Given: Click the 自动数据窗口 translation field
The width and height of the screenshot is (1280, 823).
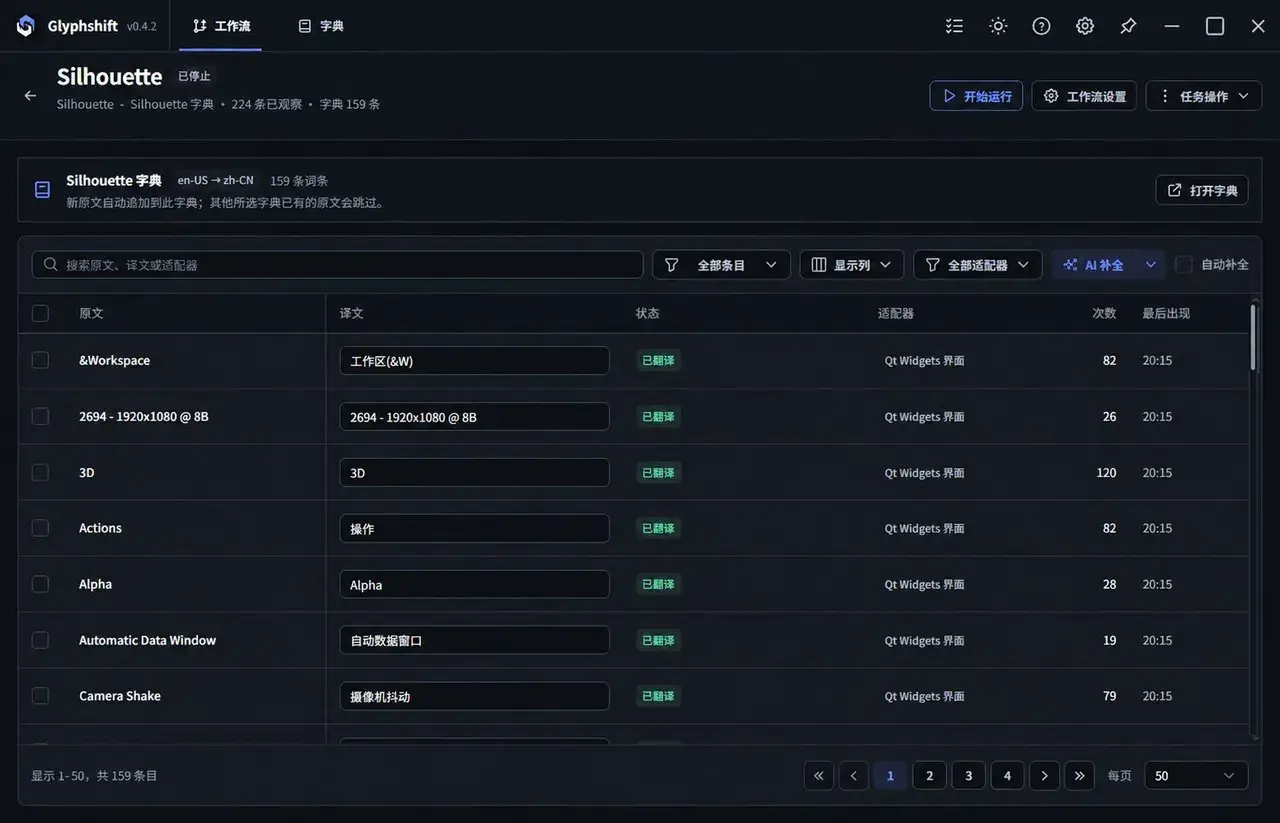Looking at the screenshot, I should click(474, 640).
